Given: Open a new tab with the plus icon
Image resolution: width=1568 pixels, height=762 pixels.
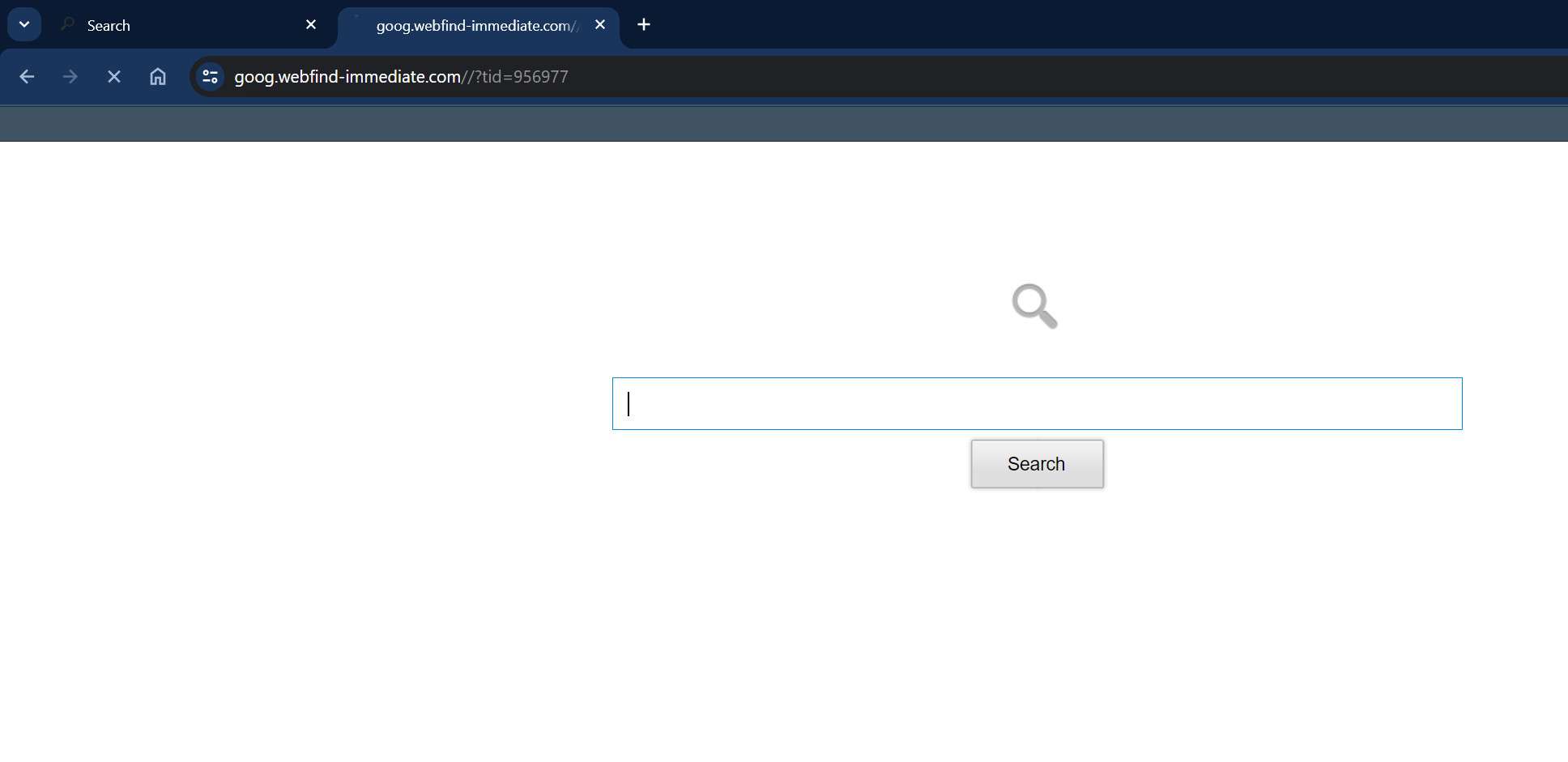Looking at the screenshot, I should (x=644, y=24).
